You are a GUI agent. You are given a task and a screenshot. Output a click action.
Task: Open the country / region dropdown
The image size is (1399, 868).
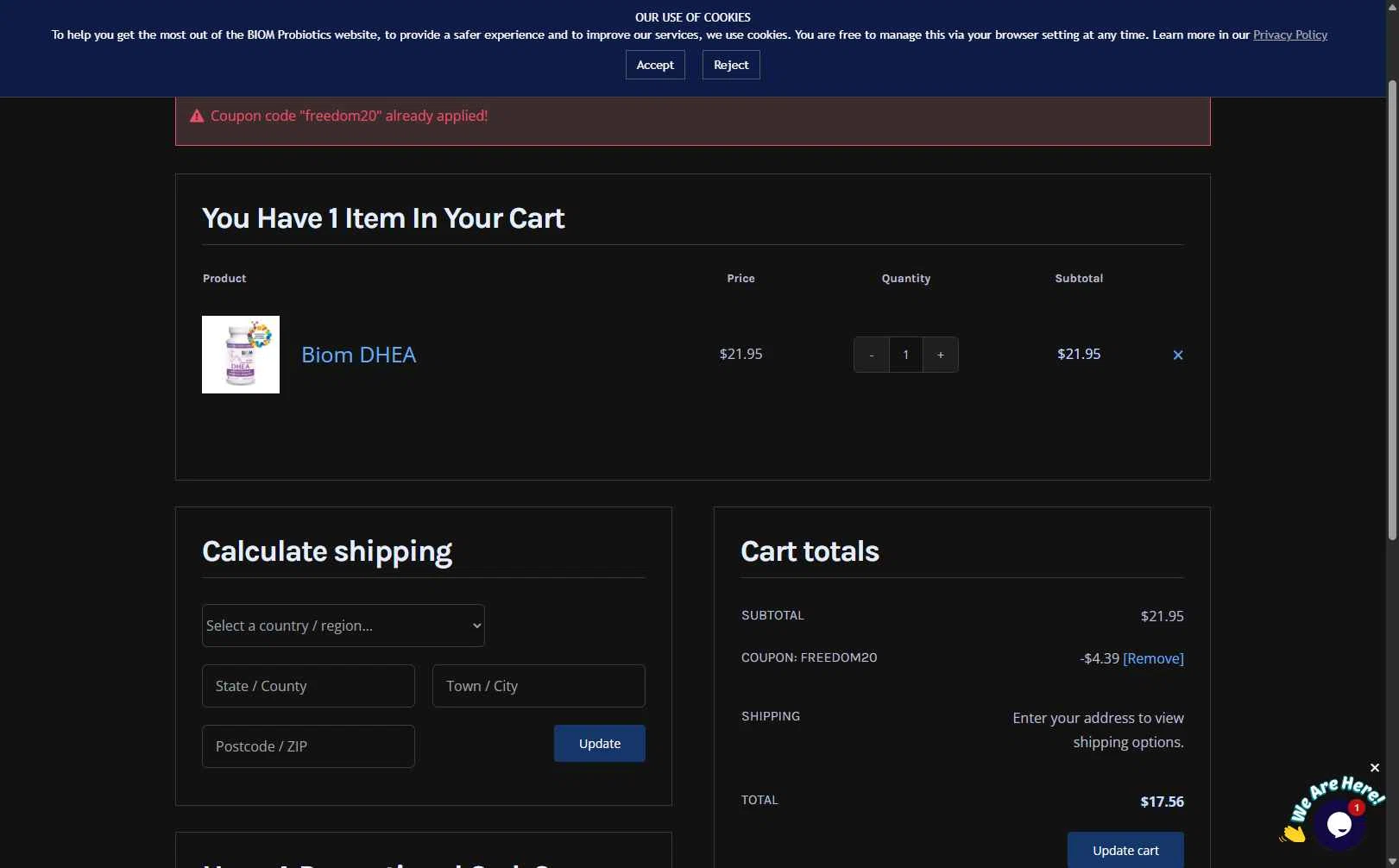point(343,626)
